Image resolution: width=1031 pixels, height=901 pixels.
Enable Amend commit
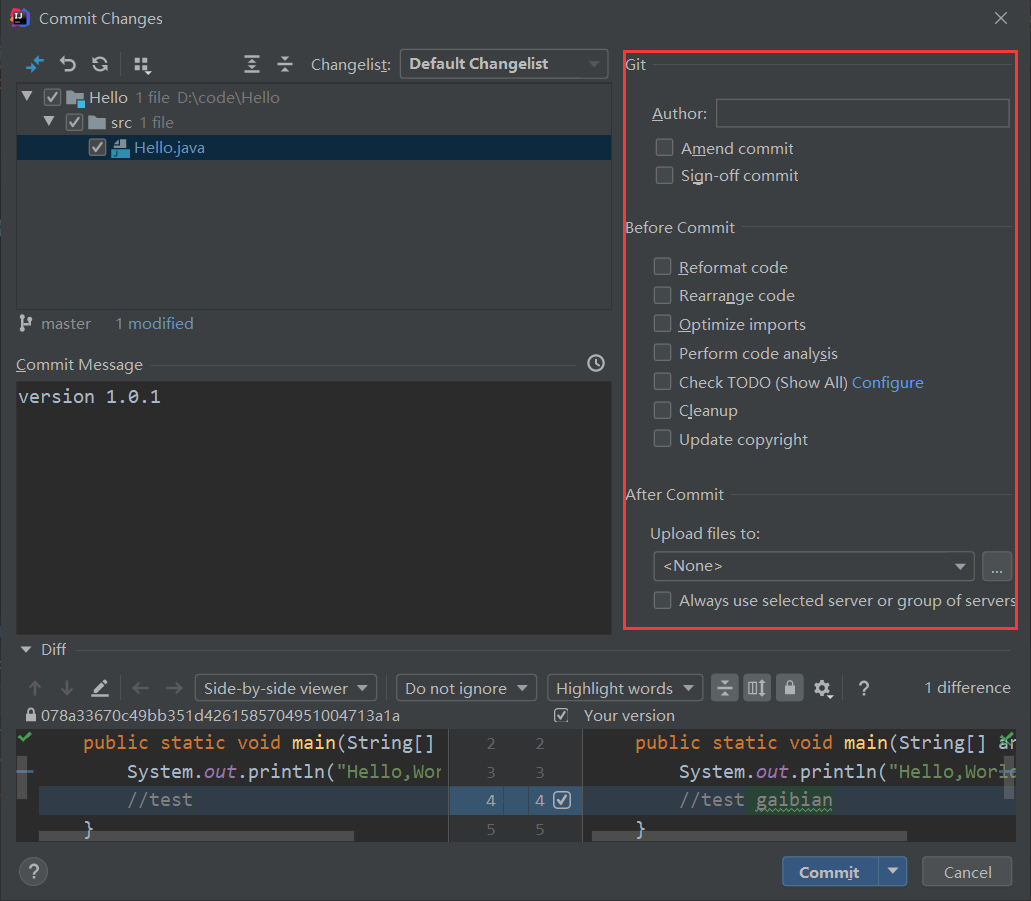pos(664,147)
